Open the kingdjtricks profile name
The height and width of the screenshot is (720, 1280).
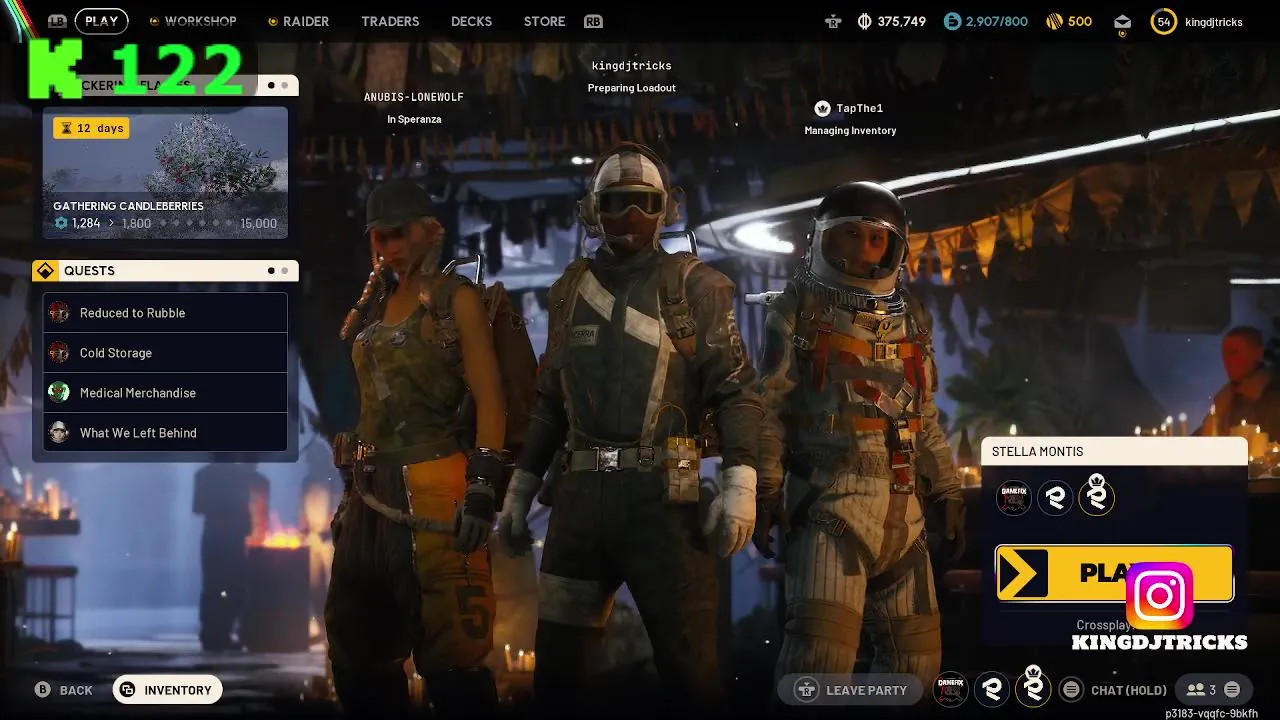click(x=1214, y=21)
